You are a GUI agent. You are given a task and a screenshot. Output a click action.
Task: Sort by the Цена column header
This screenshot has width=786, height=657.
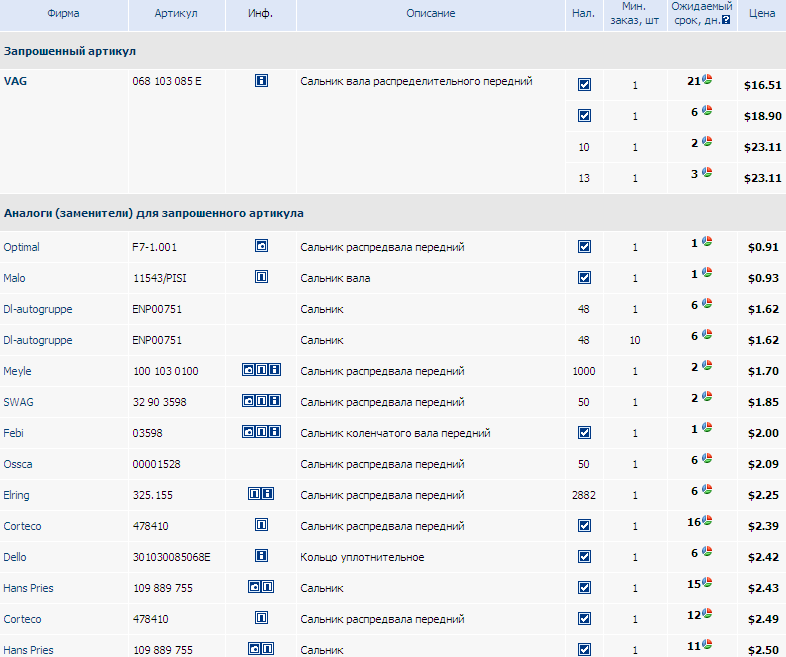[762, 14]
